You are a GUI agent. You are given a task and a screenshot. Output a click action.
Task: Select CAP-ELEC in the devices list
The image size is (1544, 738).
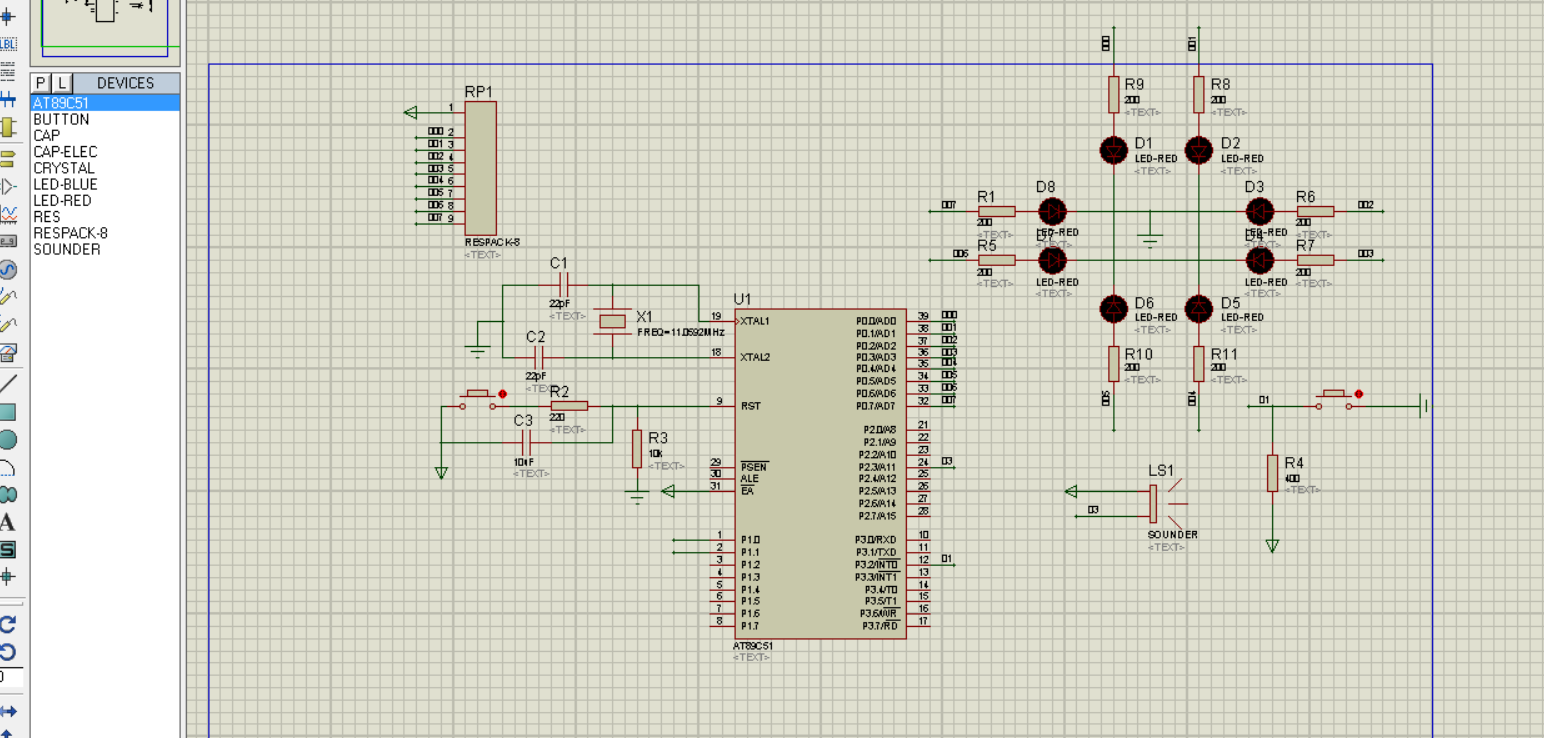(106, 152)
